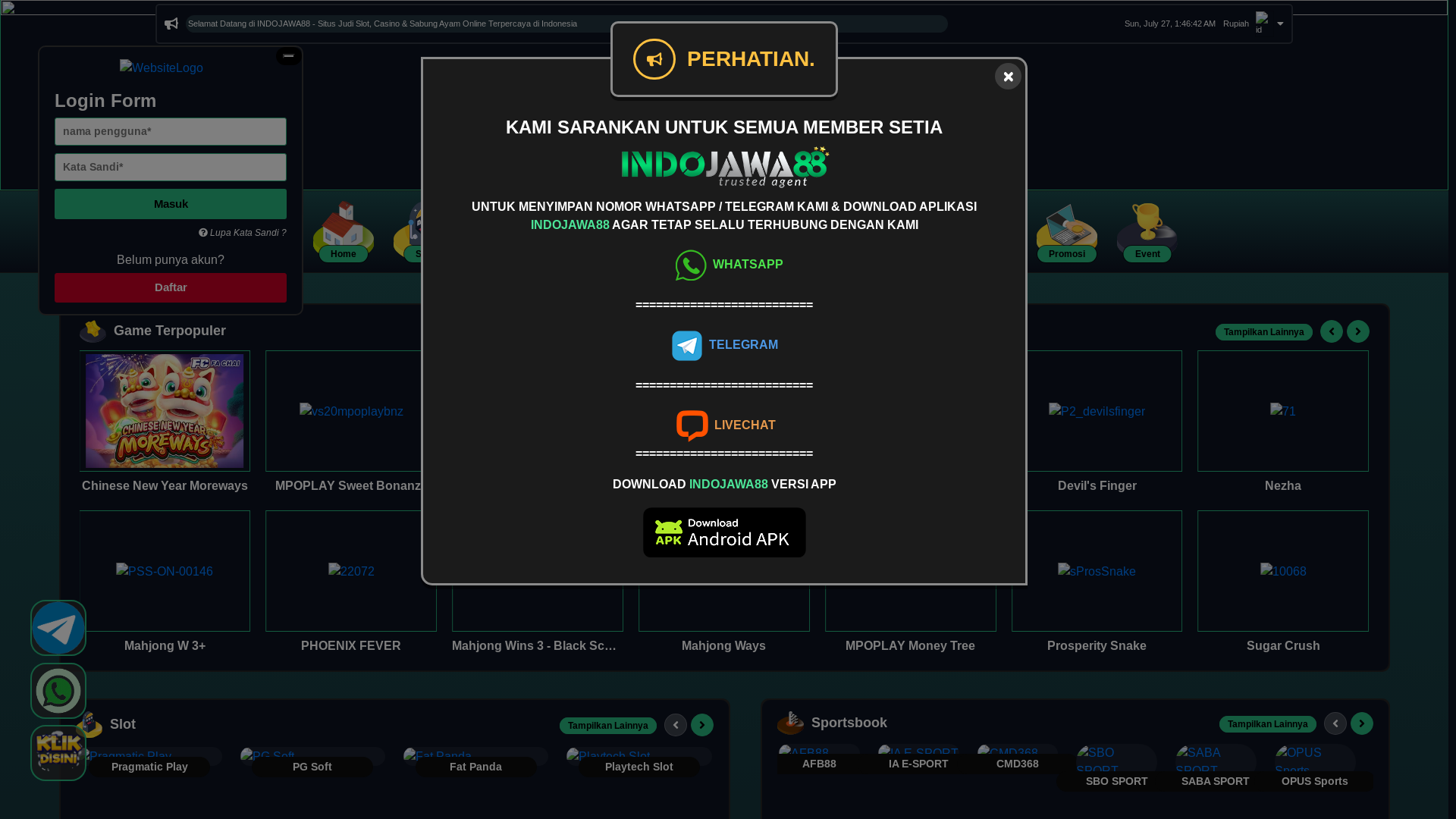This screenshot has height=819, width=1456.
Task: Click the Masuk login button
Action: point(171,204)
